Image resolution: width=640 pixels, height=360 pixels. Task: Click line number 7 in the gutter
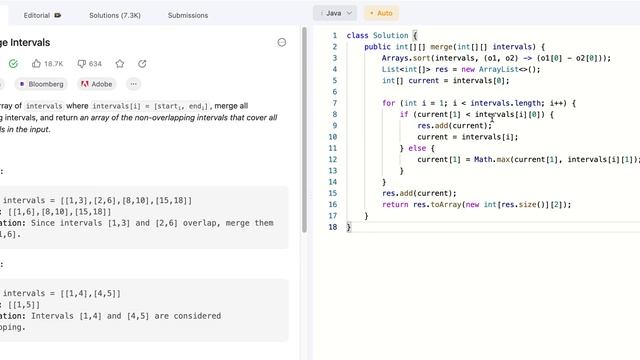[x=335, y=103]
